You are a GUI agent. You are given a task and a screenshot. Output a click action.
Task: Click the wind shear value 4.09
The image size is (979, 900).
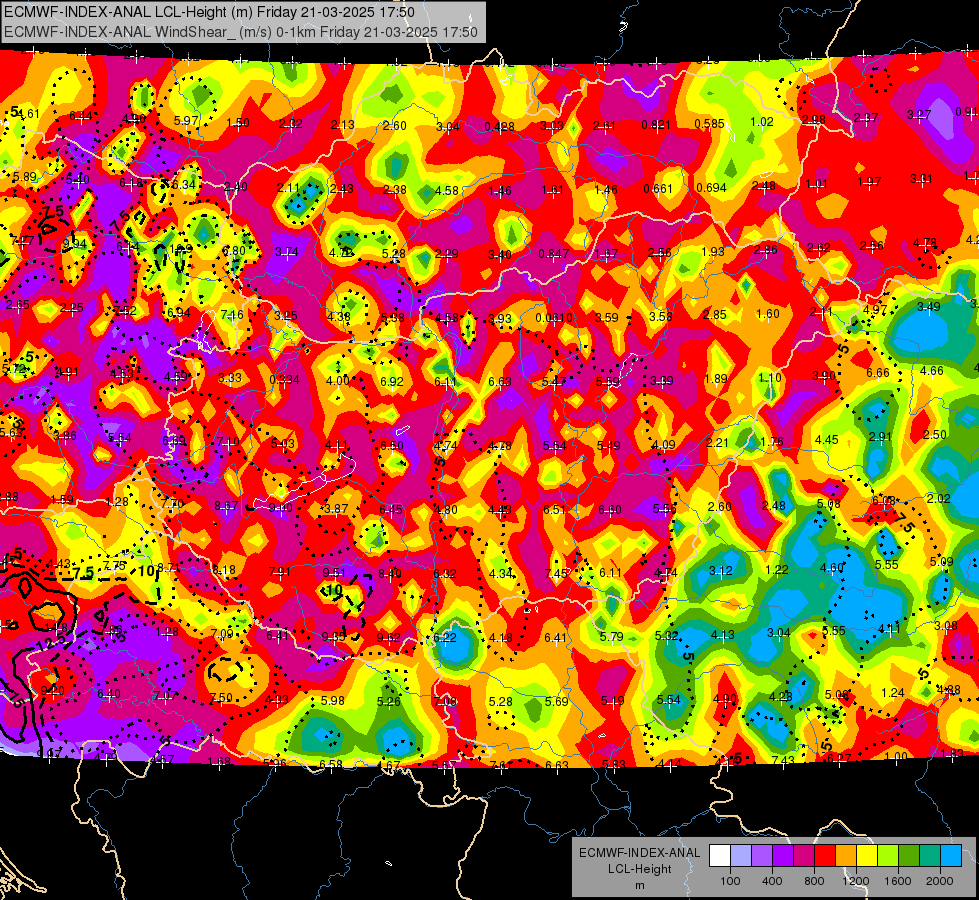[x=663, y=445]
